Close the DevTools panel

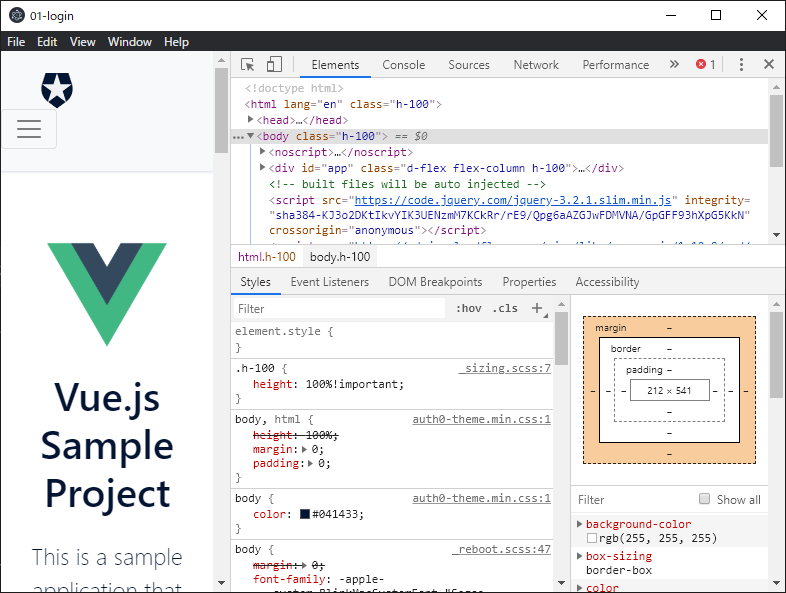[768, 64]
